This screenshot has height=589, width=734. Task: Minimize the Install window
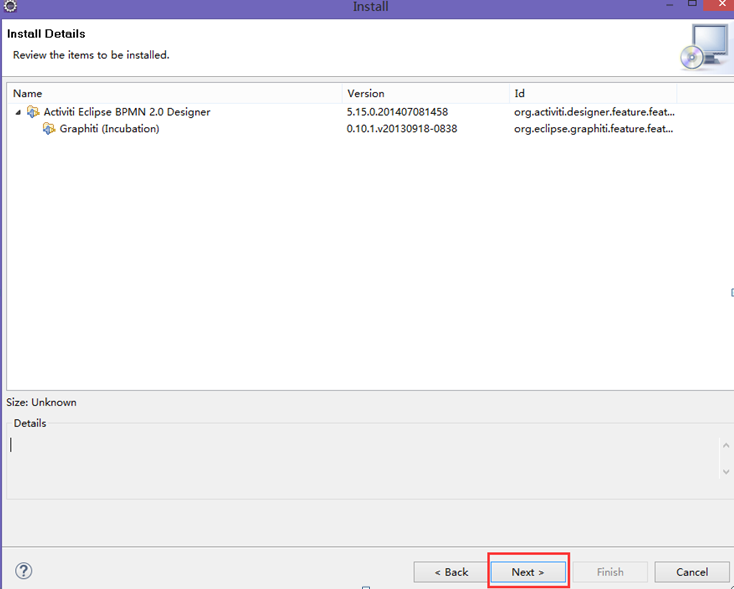pyautogui.click(x=670, y=5)
